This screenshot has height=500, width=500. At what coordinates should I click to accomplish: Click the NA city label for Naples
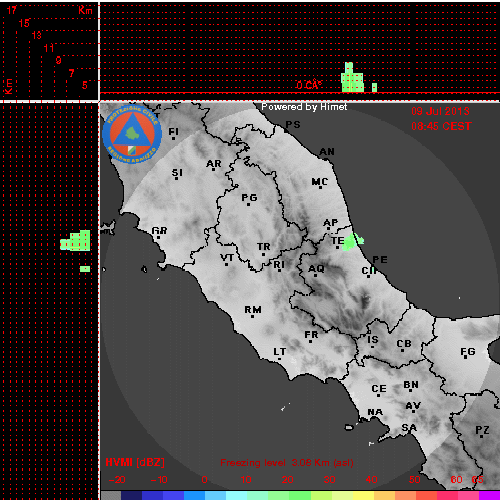pyautogui.click(x=375, y=412)
